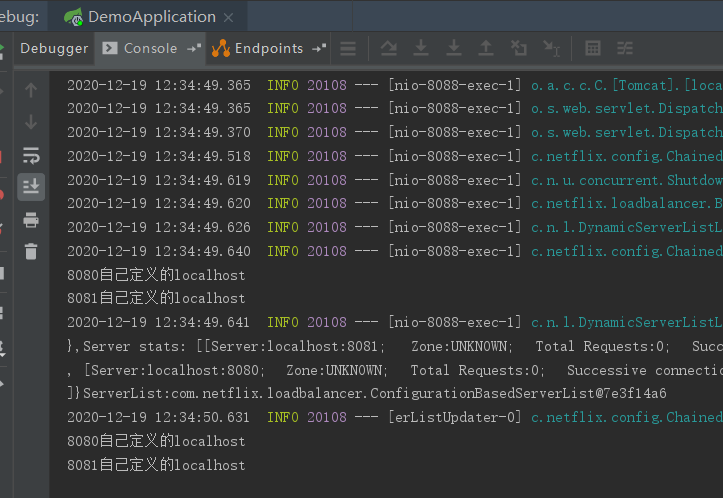Screen dimensions: 723x498
Task: Open the Evaluate Expression calculator icon
Action: click(x=593, y=48)
